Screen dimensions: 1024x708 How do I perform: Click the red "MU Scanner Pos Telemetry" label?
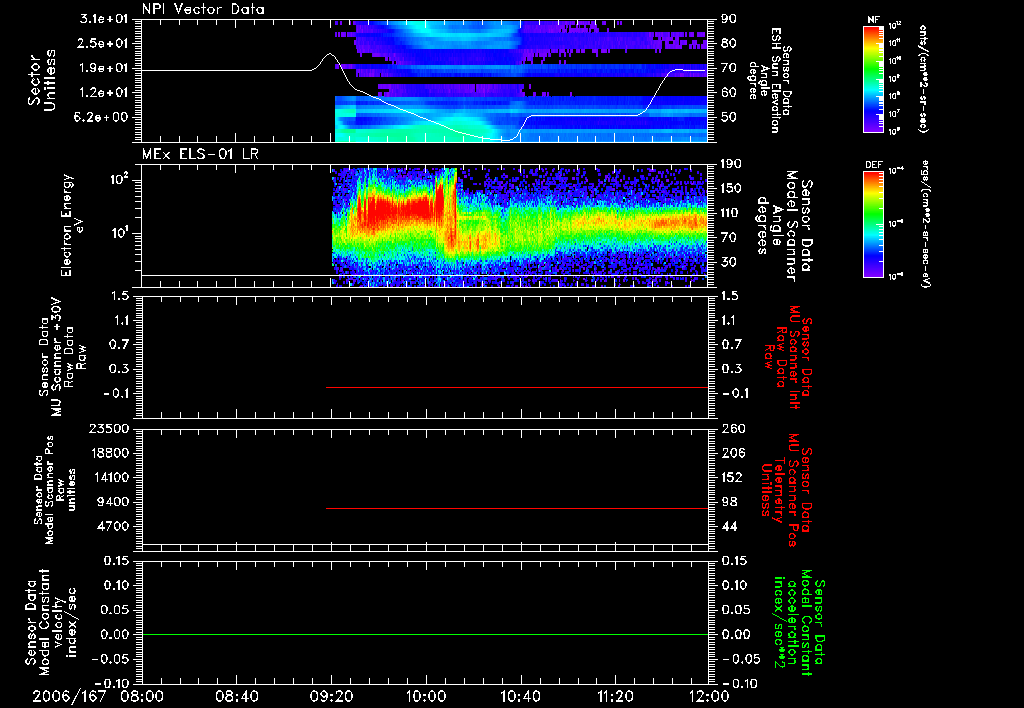(x=786, y=490)
